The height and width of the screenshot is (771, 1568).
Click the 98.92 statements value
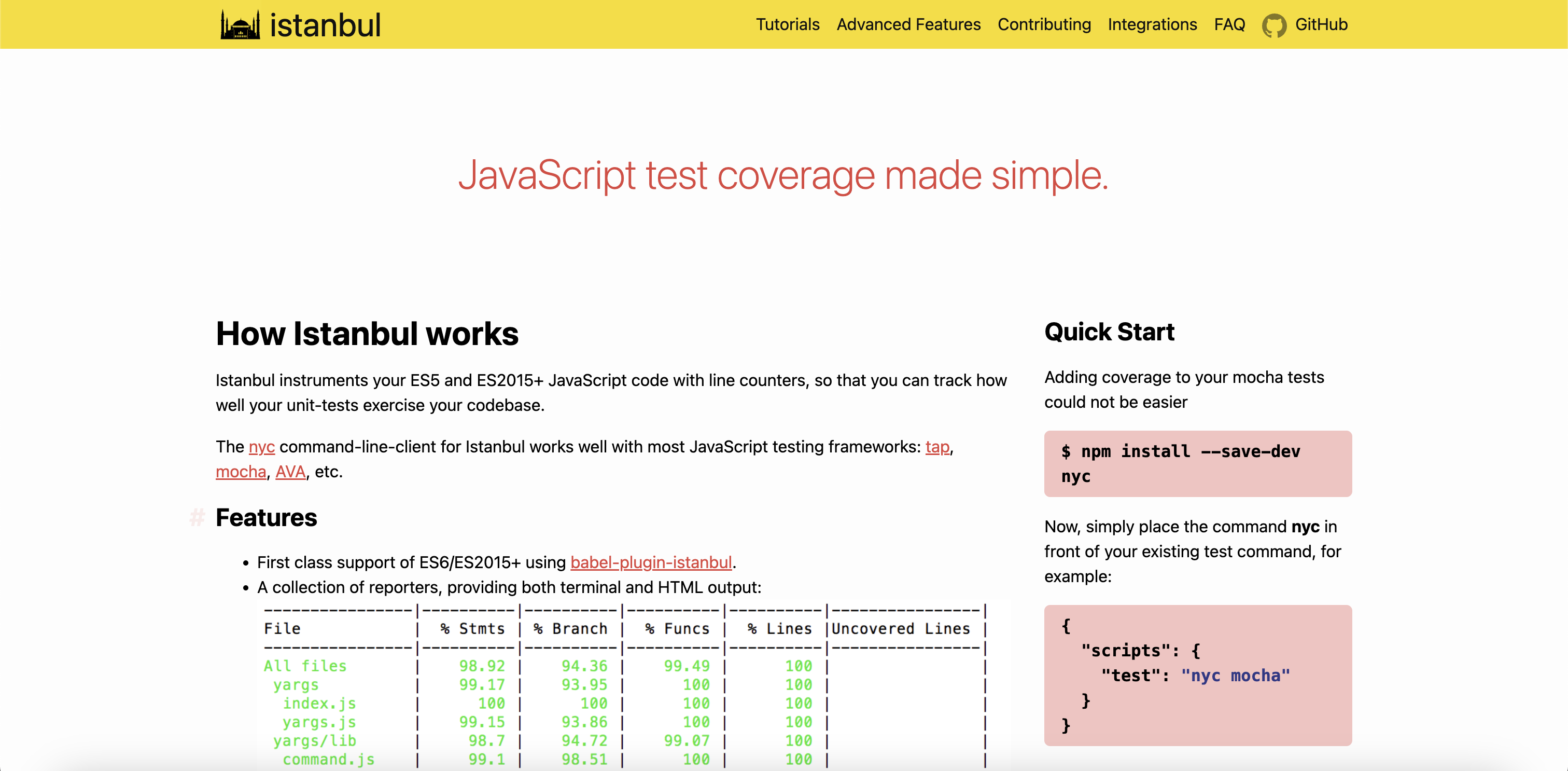(482, 666)
